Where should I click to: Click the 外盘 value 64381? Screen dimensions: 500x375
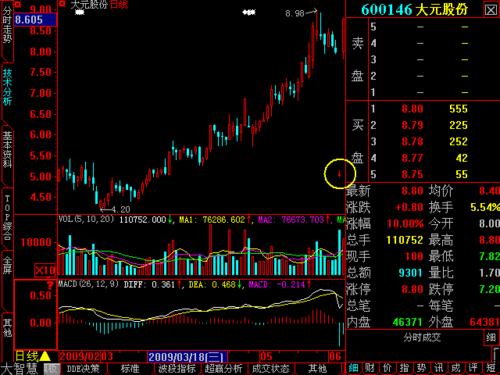(484, 322)
